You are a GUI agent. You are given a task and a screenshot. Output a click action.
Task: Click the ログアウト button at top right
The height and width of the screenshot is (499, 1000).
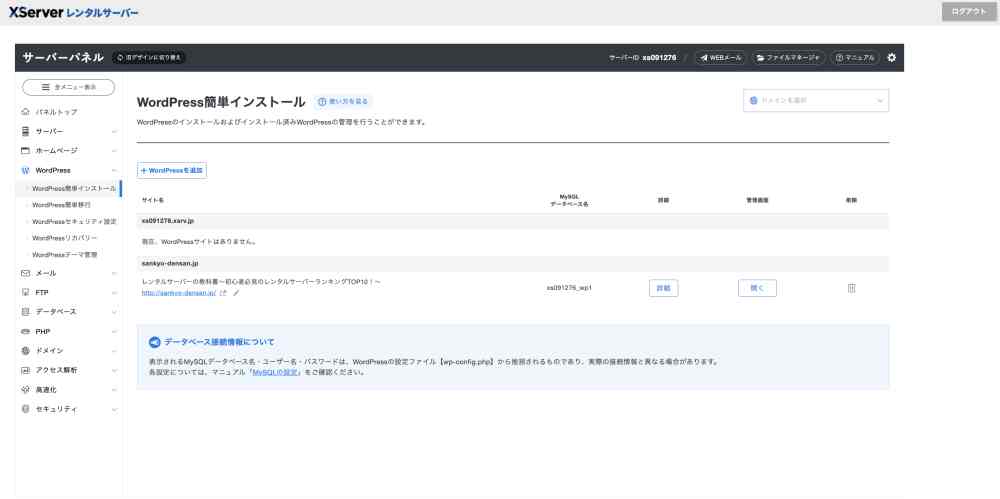[968, 11]
